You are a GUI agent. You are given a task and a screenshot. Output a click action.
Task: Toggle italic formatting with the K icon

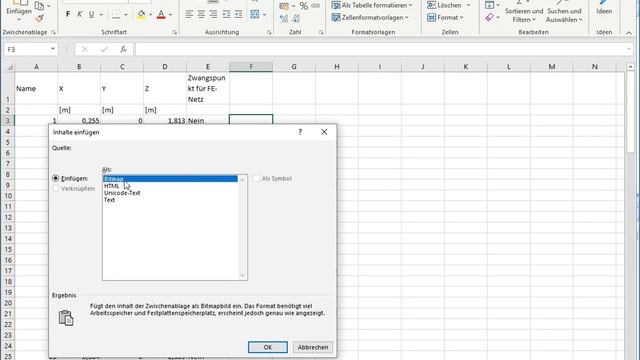pyautogui.click(x=80, y=14)
